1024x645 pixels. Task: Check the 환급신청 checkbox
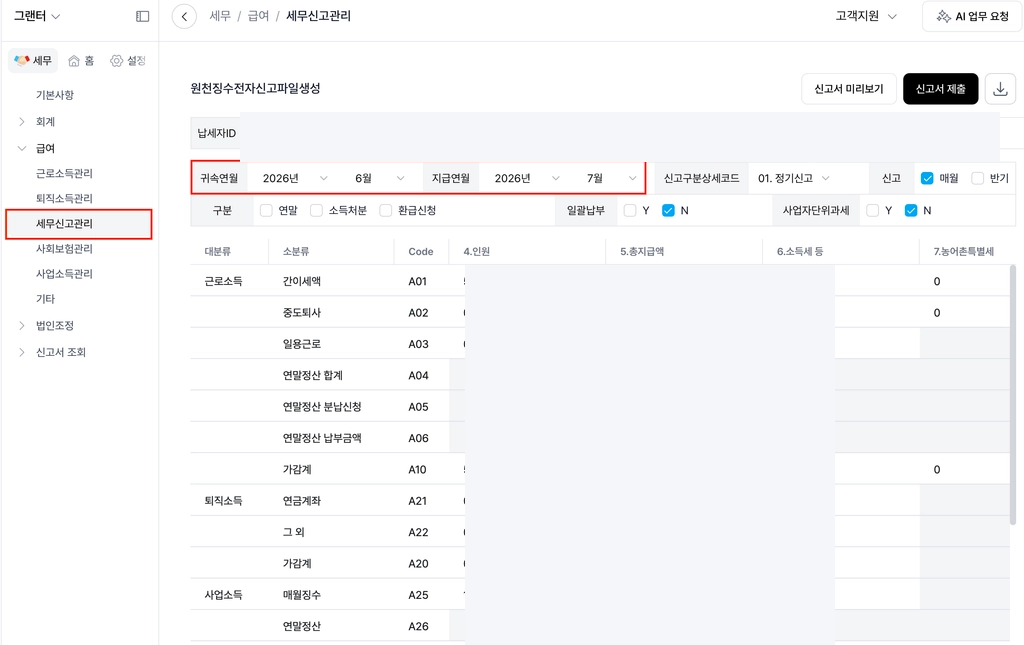tap(385, 210)
